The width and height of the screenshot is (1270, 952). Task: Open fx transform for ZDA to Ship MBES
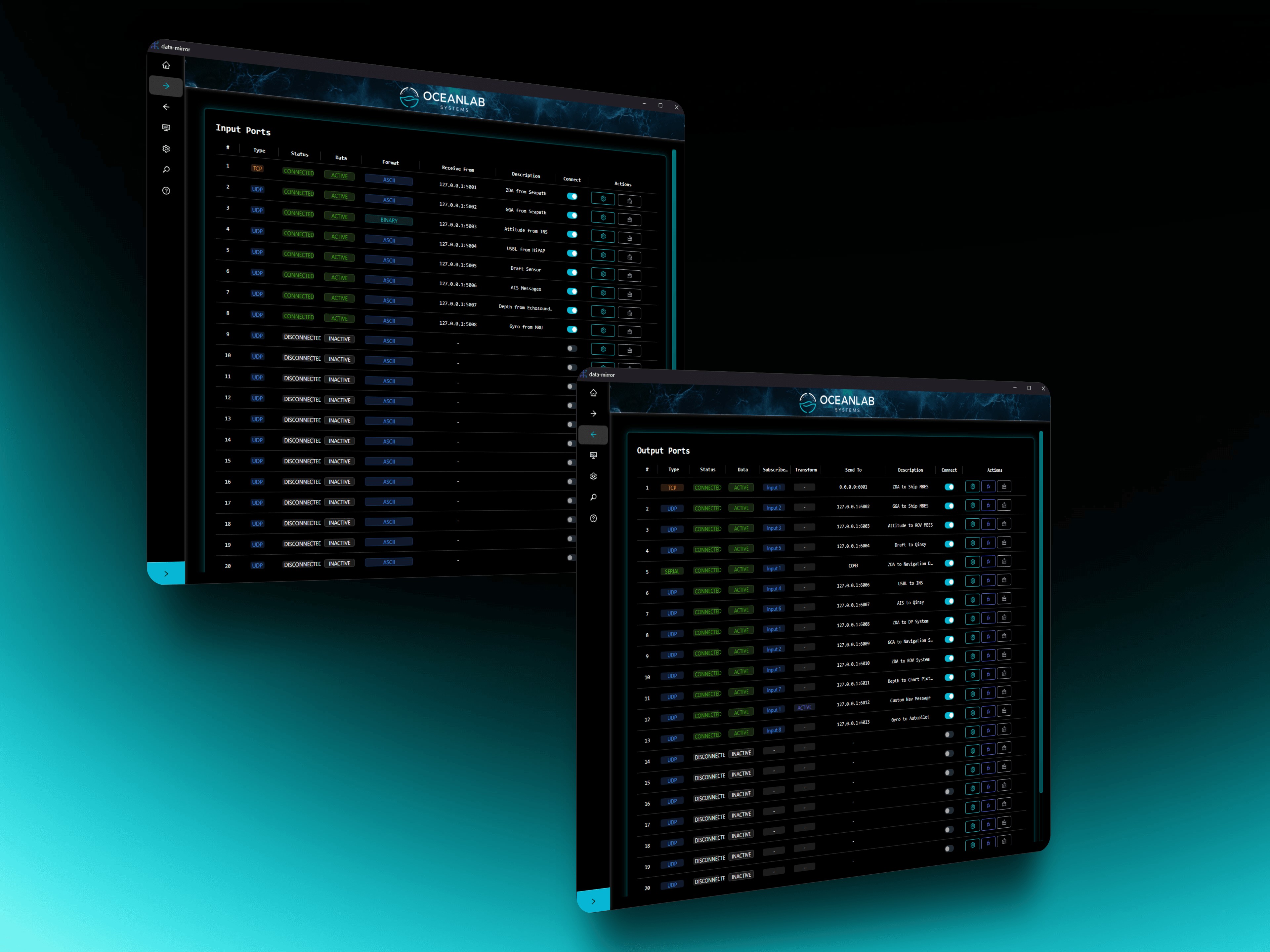[988, 487]
